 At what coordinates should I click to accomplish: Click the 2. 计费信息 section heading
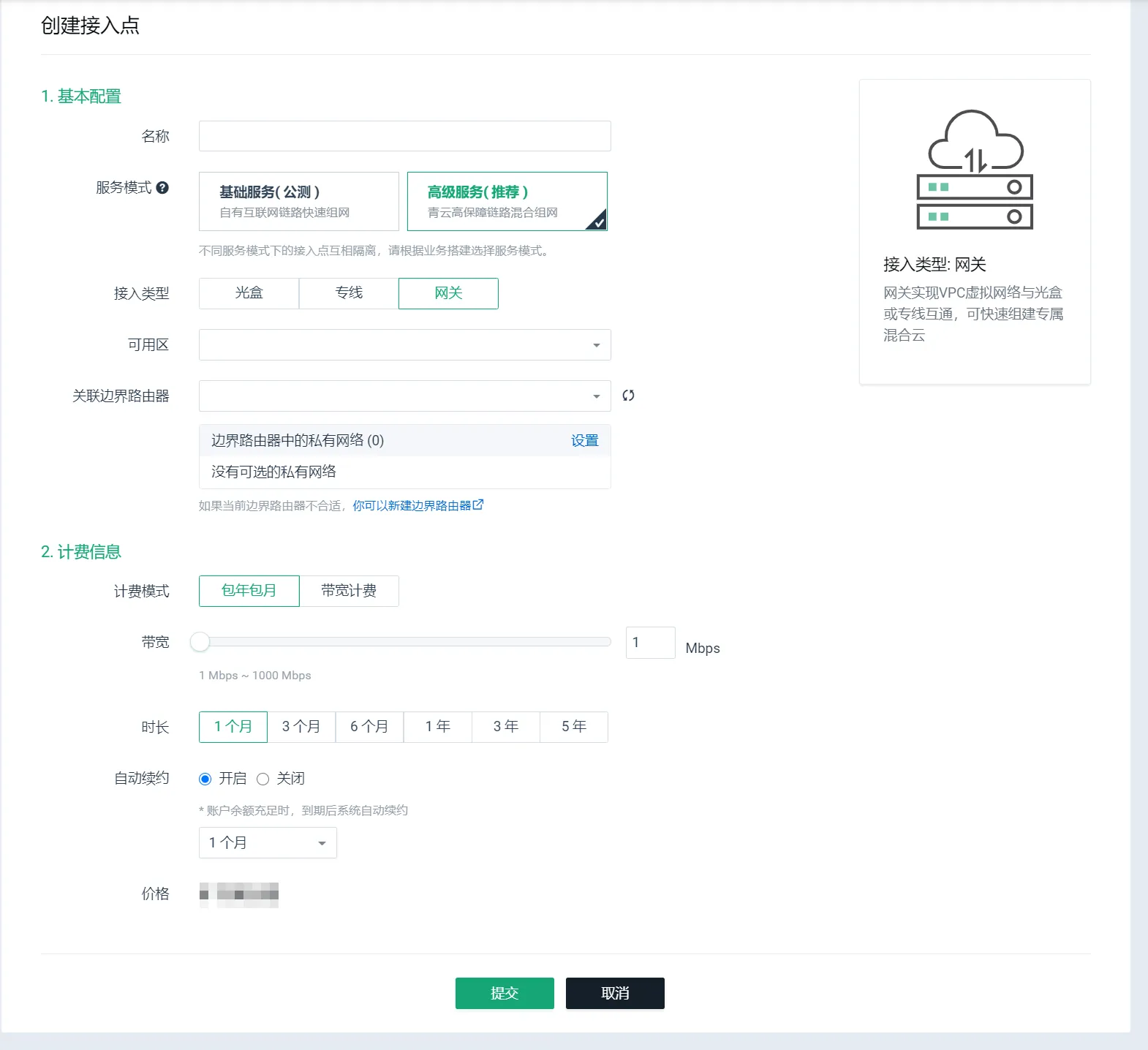point(81,552)
